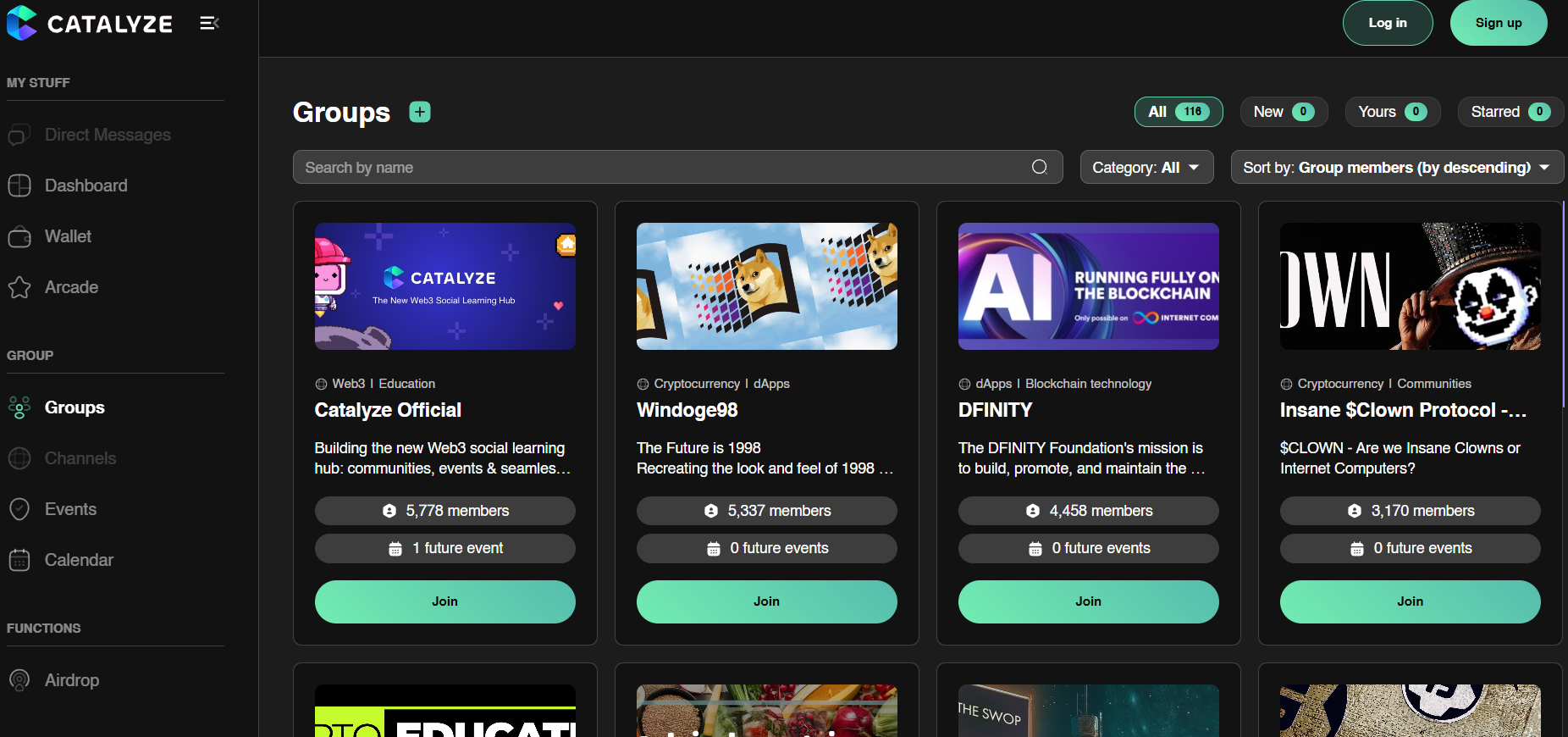Image resolution: width=1568 pixels, height=737 pixels.
Task: Click calendar icon on Catalyze Official events
Action: pyautogui.click(x=395, y=548)
